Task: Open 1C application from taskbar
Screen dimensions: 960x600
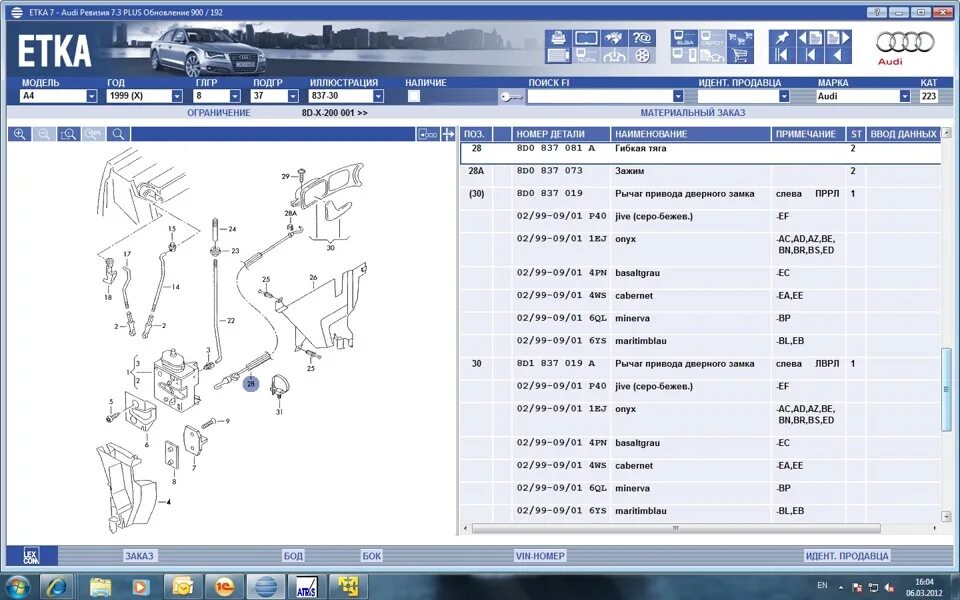Action: coord(224,587)
